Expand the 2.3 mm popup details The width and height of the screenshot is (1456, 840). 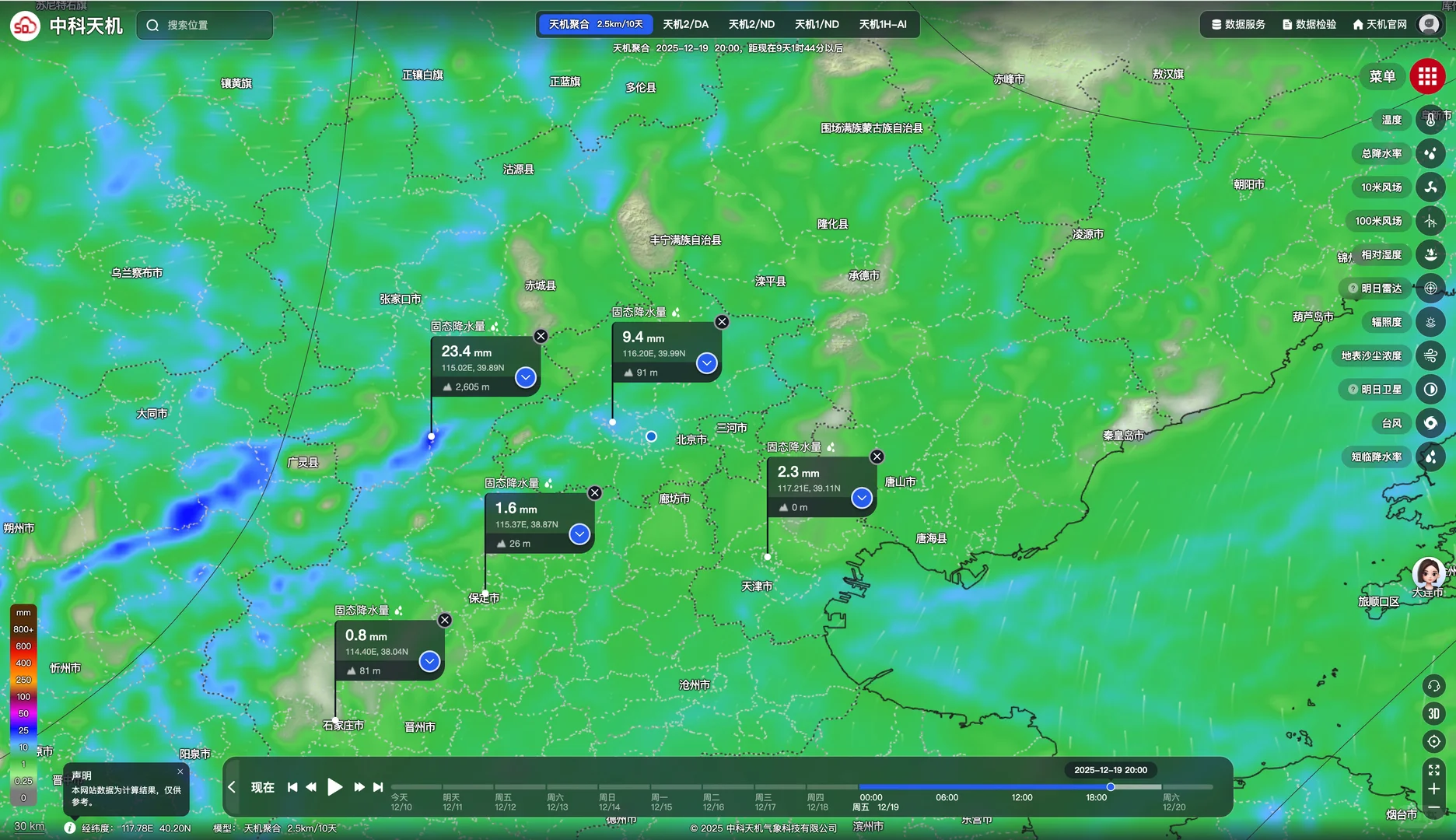pos(861,498)
